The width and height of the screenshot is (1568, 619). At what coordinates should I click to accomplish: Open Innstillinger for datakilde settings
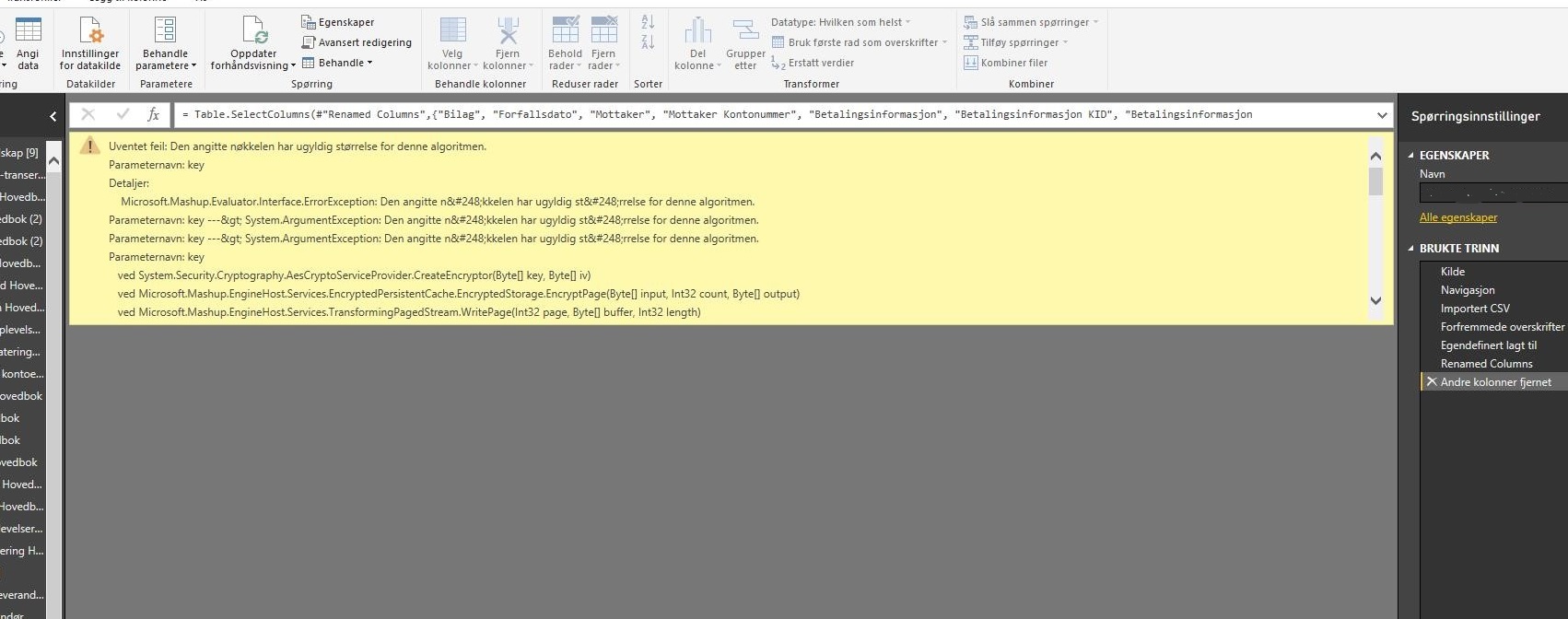pos(90,43)
